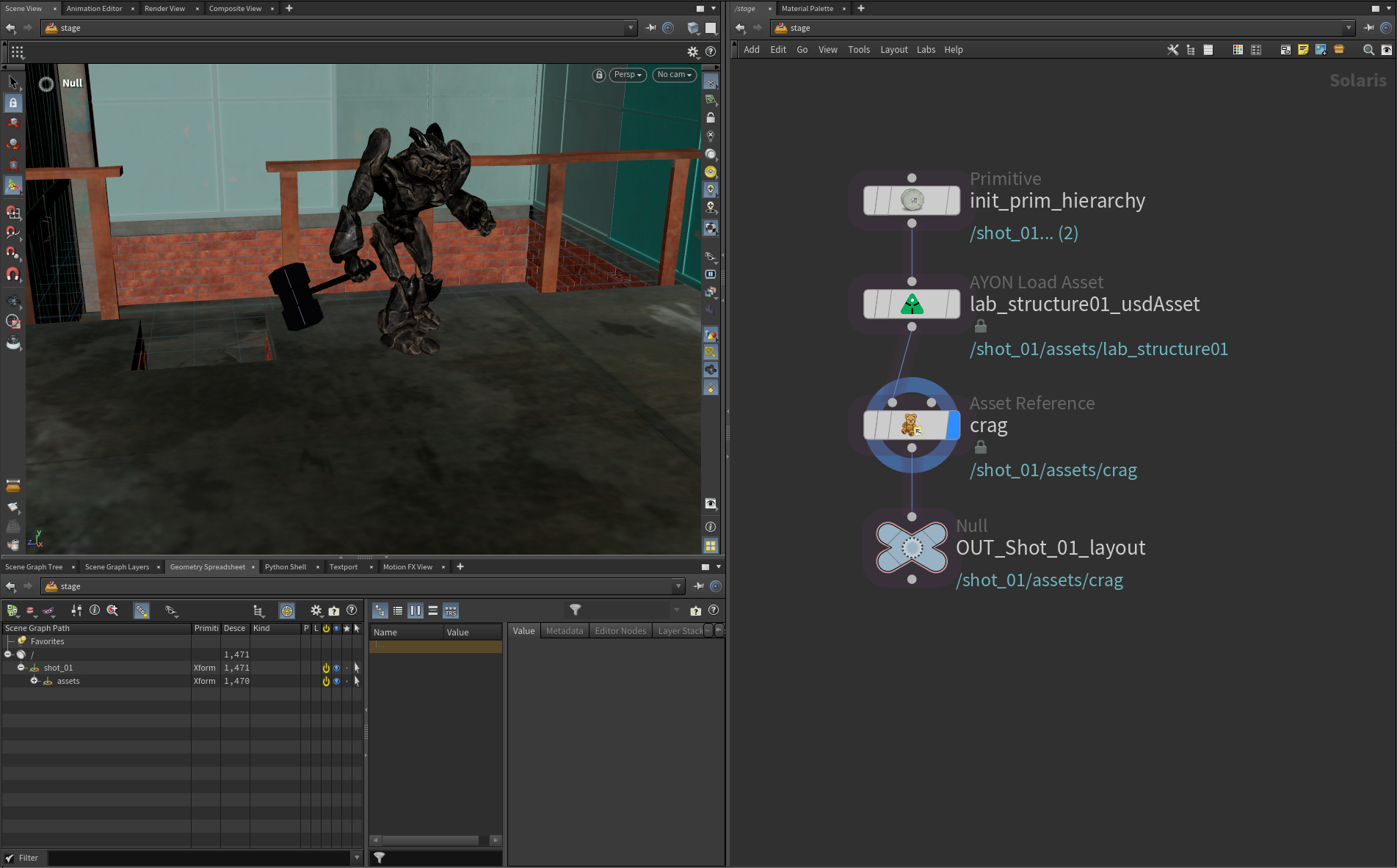The height and width of the screenshot is (868, 1397).
Task: Add a sticky note to the network
Action: point(1303,50)
